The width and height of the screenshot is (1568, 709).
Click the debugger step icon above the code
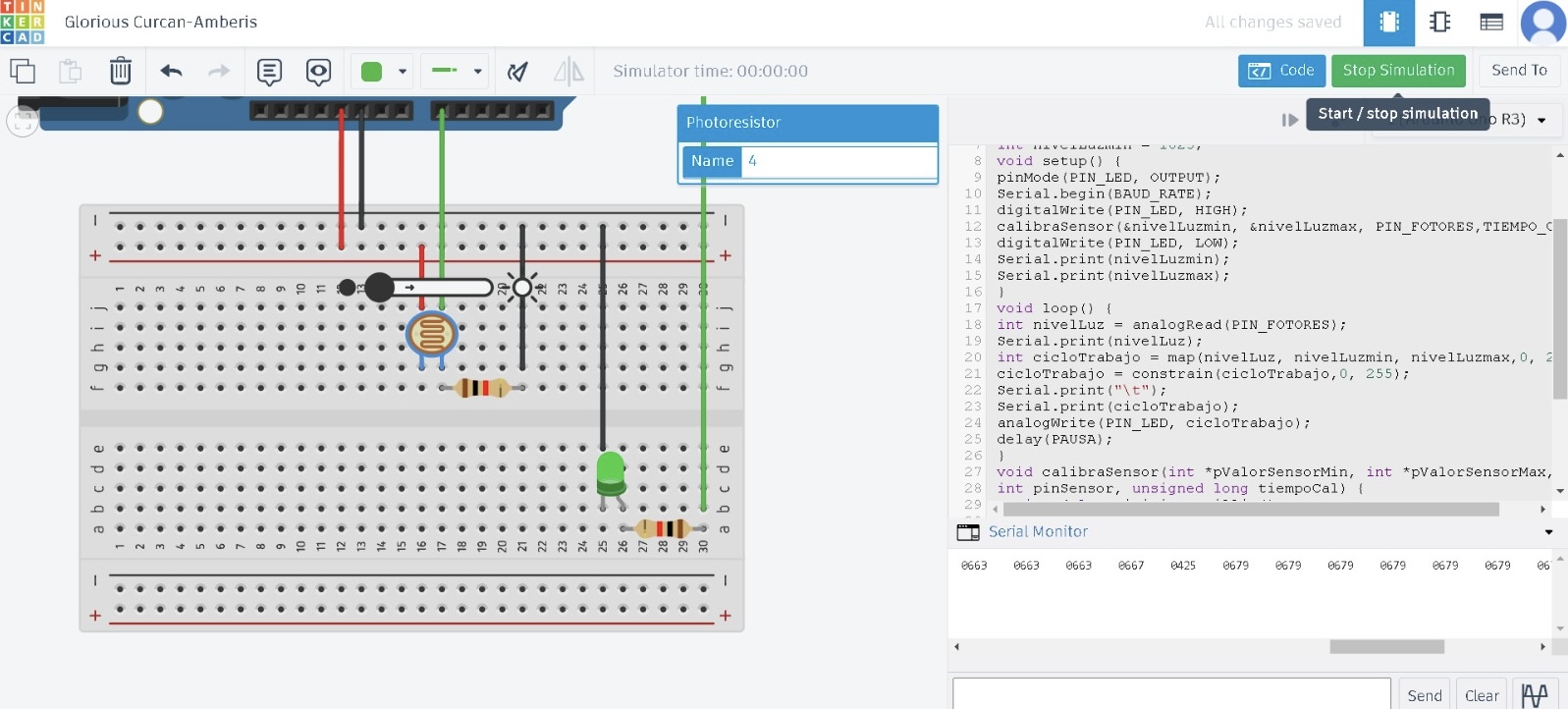pyautogui.click(x=1289, y=120)
